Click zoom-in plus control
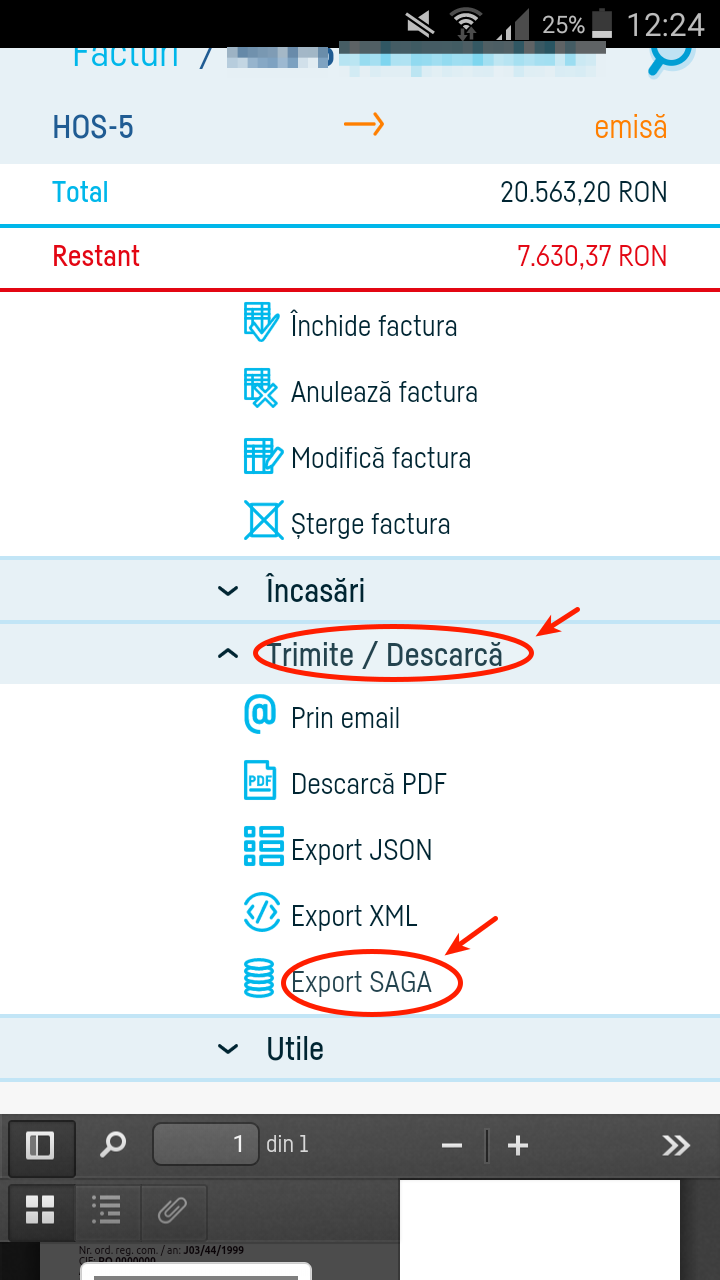The image size is (720, 1280). (517, 1146)
